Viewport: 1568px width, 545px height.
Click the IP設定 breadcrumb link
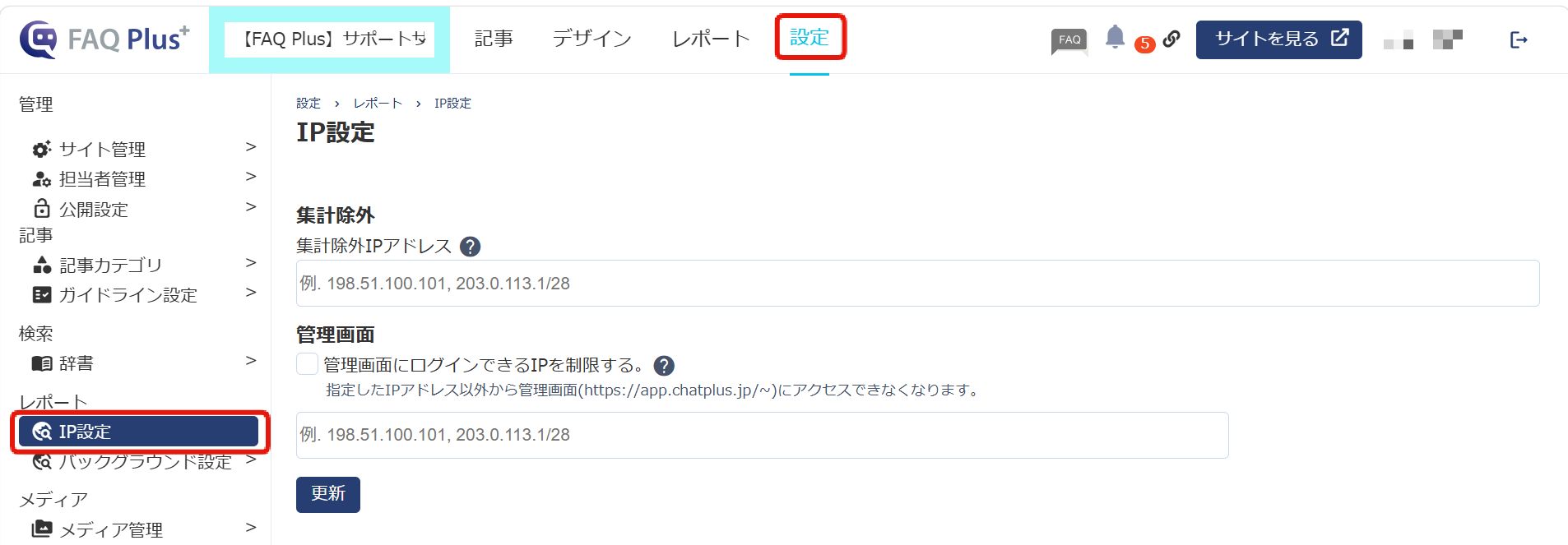point(452,103)
